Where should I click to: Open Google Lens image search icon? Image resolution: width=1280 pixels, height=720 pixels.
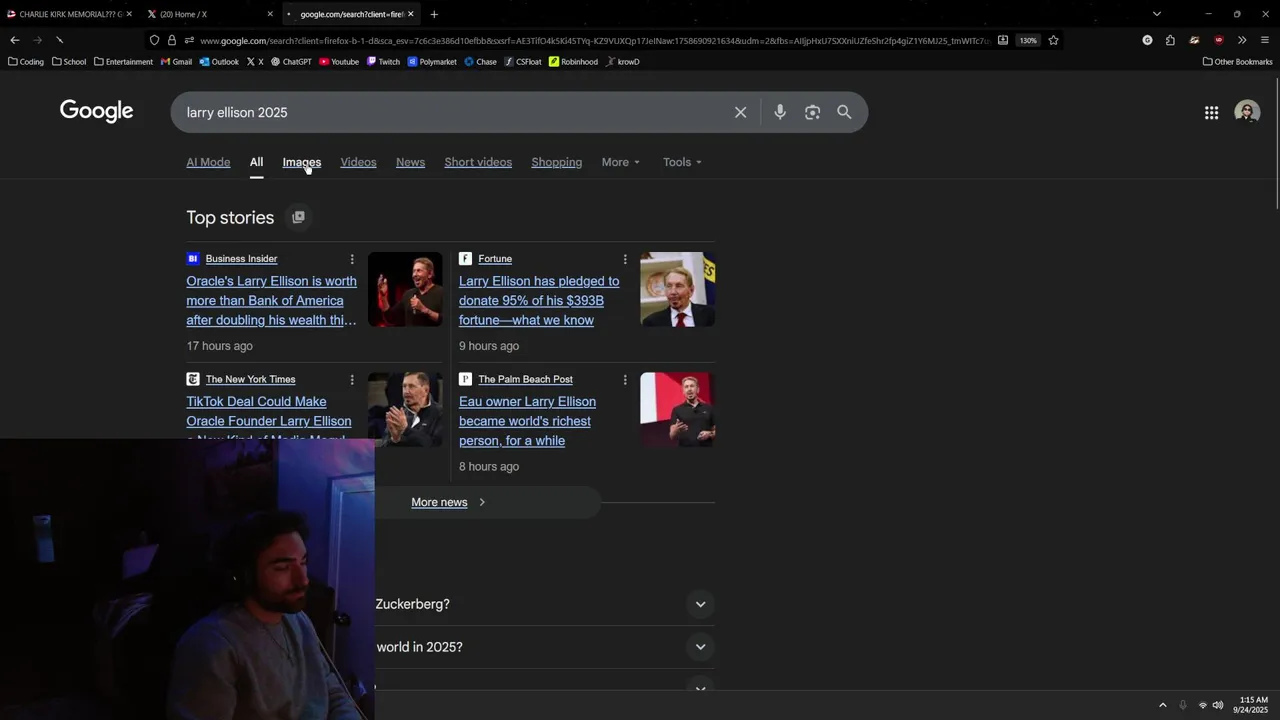812,112
